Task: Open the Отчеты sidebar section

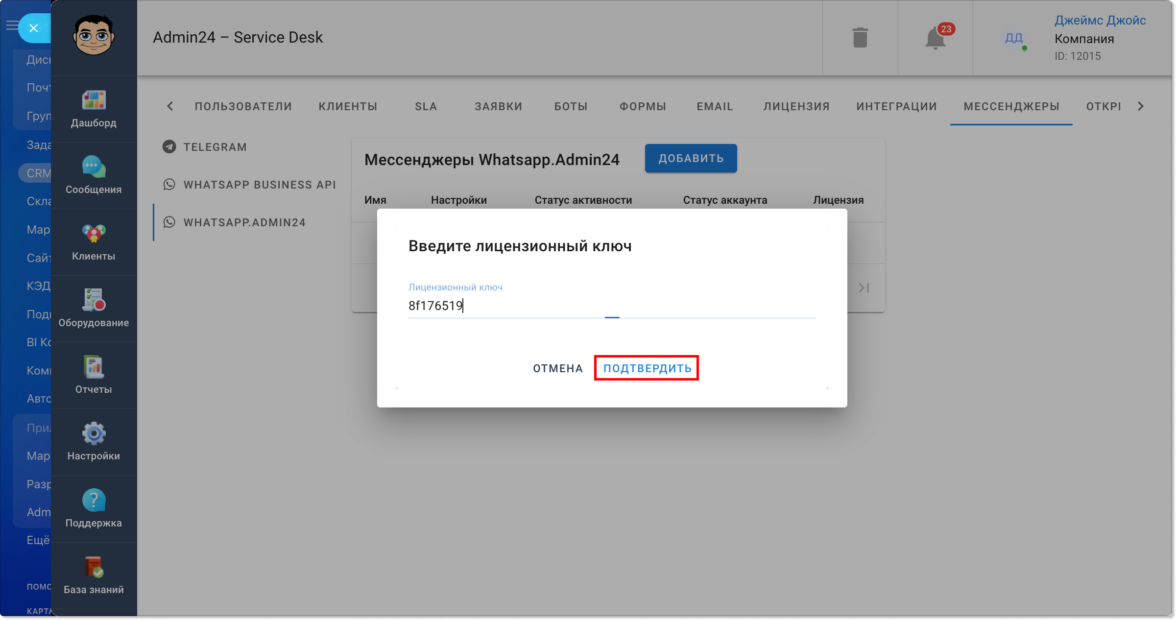Action: (93, 375)
